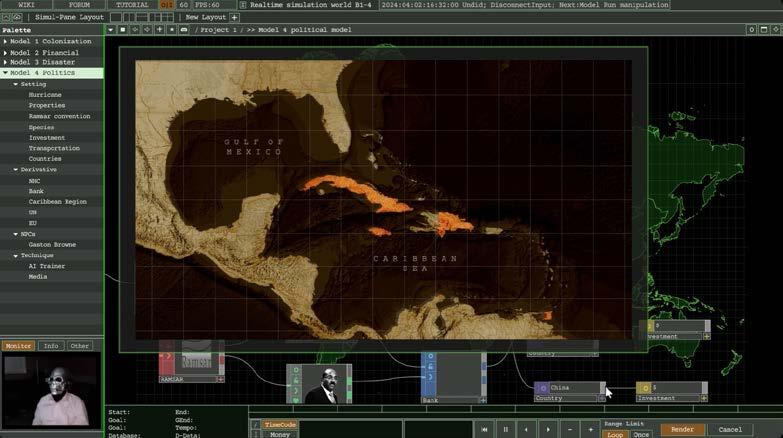Toggle the lock flag on Bank node
Viewport: 783px width, 438px height.
coord(430,367)
